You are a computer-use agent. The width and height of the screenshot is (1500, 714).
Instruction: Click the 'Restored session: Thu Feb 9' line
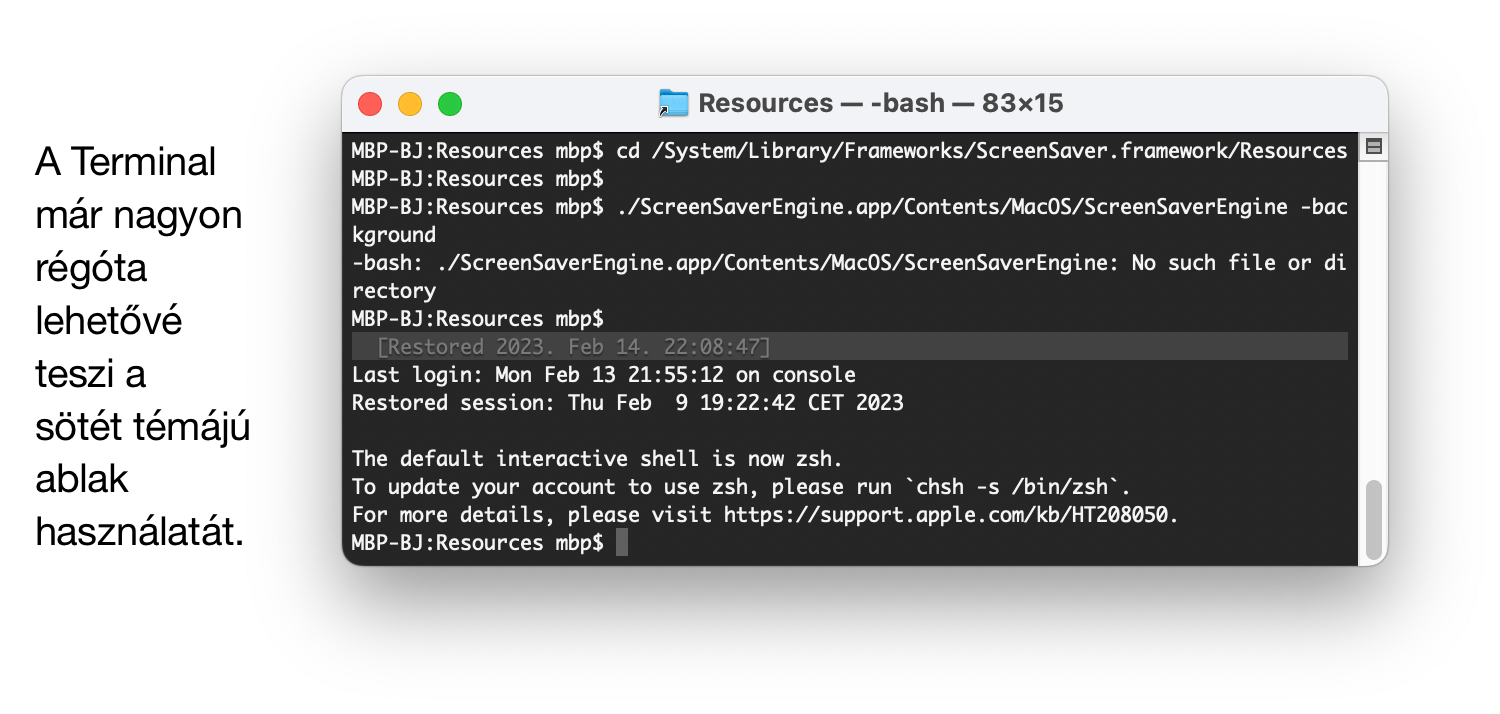(628, 403)
